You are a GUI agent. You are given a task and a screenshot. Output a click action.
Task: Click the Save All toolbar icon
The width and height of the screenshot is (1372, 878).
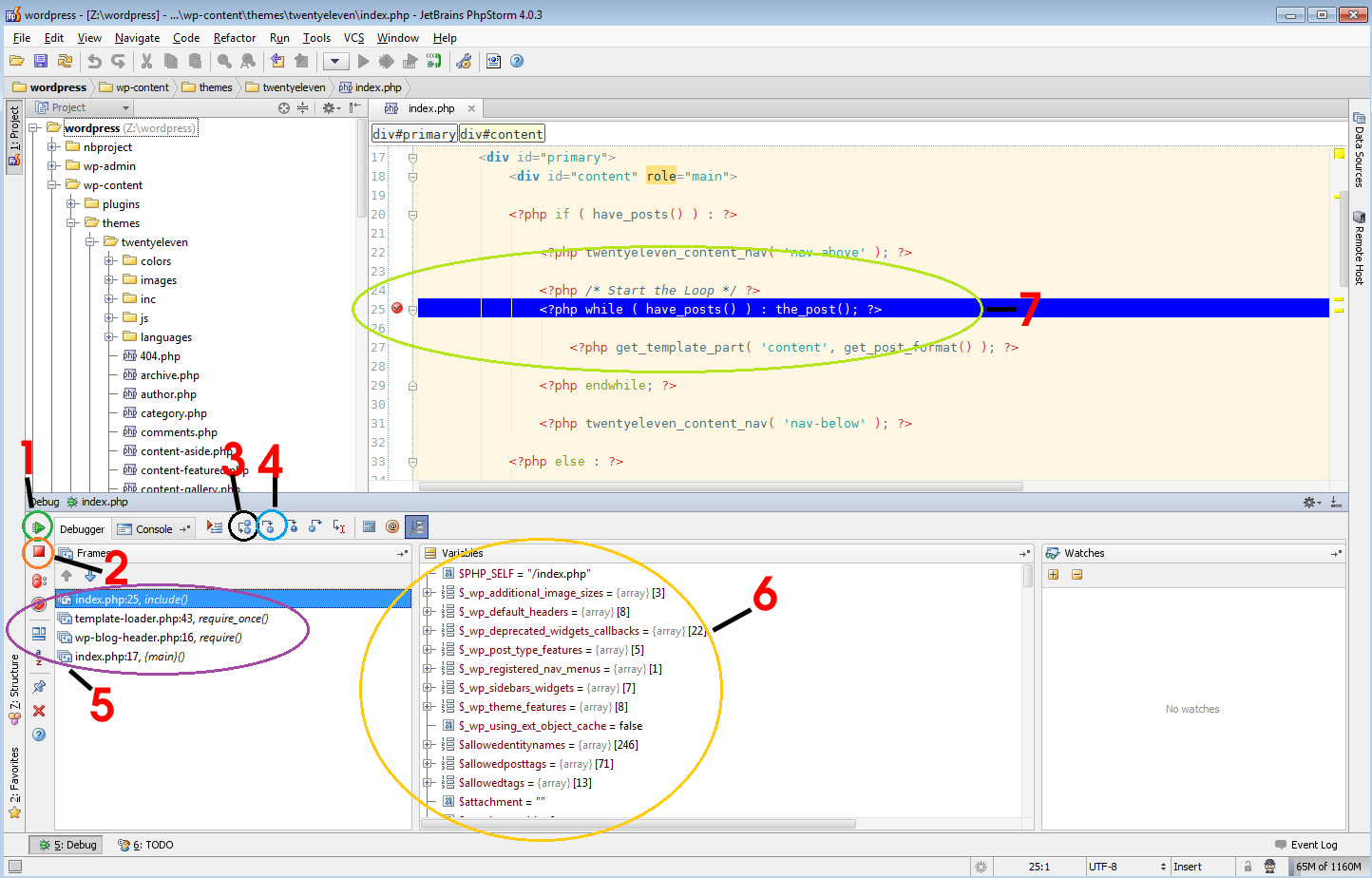[41, 61]
